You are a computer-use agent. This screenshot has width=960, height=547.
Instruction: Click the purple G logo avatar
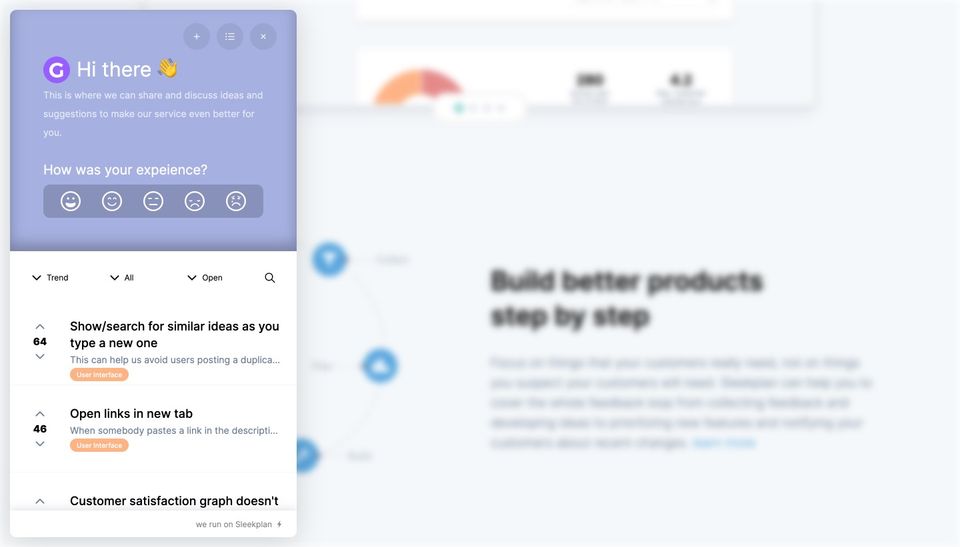coord(56,70)
